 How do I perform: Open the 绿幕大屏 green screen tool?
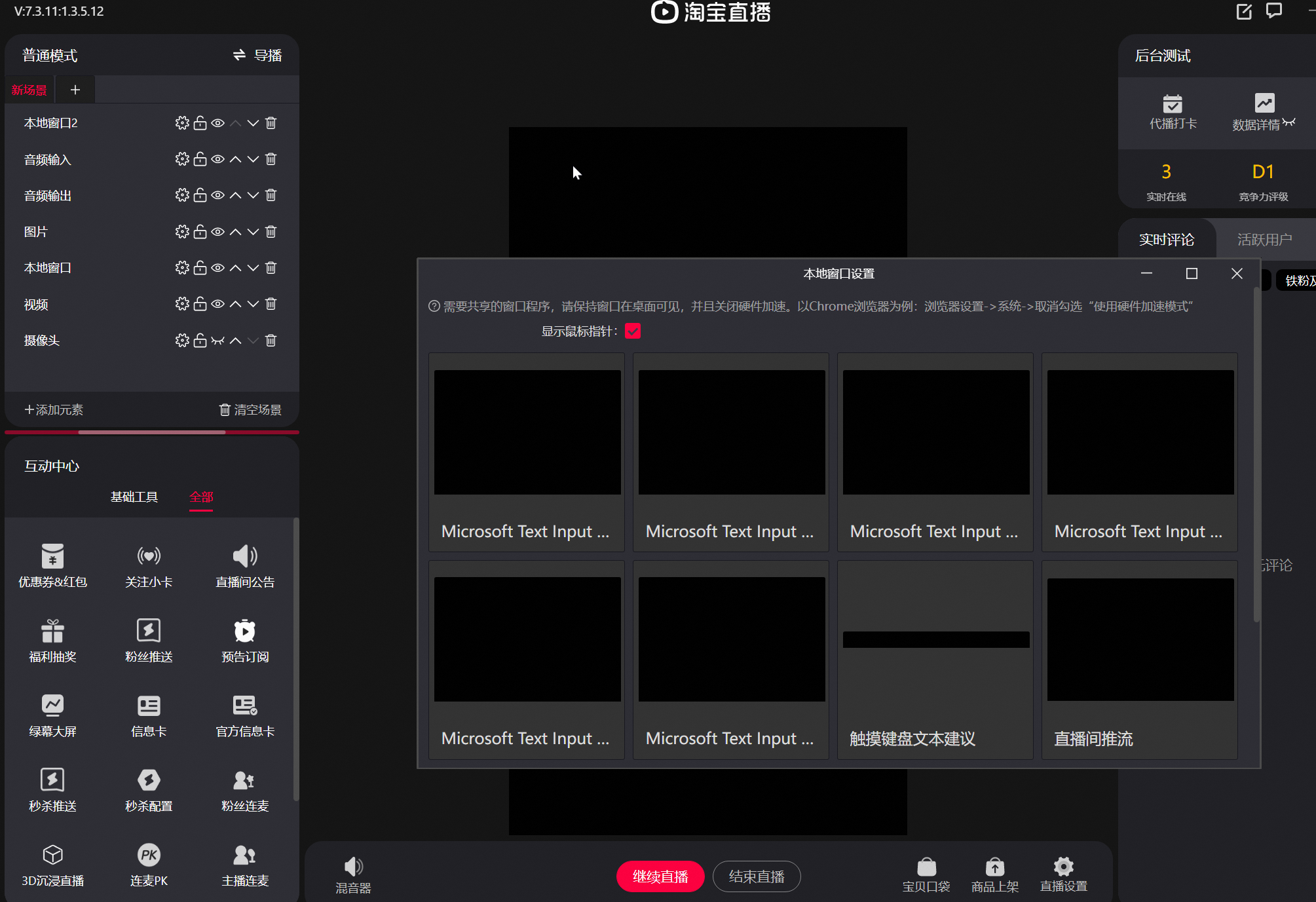[x=52, y=714]
